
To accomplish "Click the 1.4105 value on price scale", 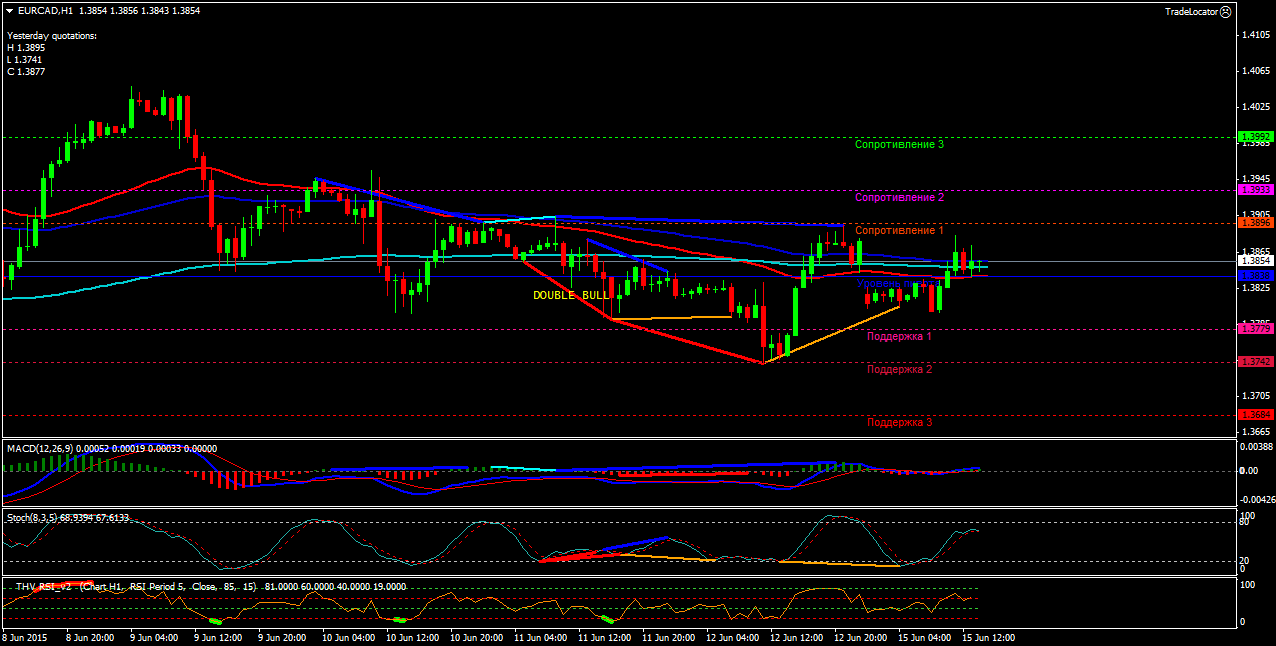I will click(x=1255, y=35).
